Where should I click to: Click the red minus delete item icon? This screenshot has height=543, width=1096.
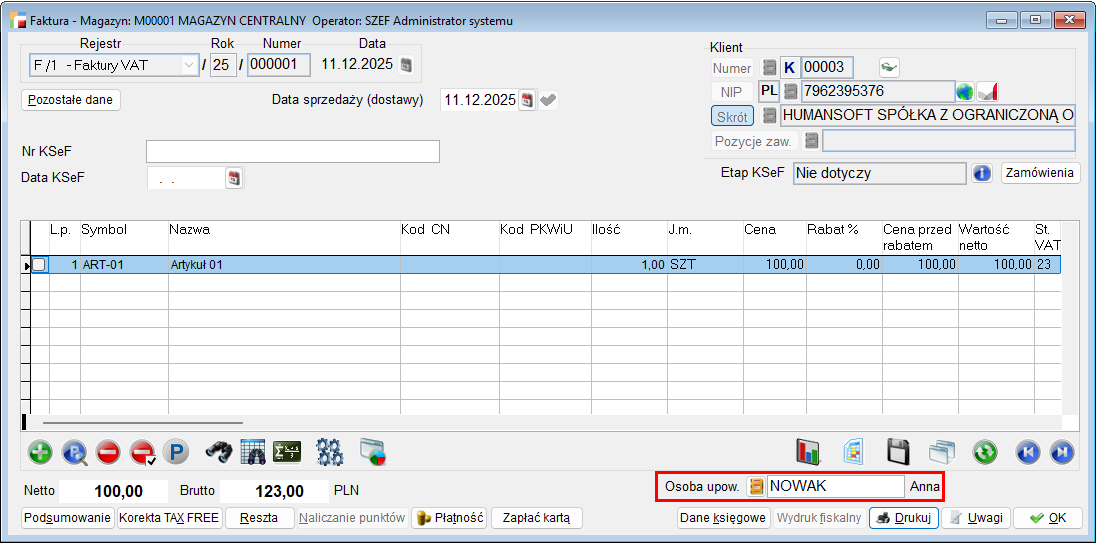108,452
